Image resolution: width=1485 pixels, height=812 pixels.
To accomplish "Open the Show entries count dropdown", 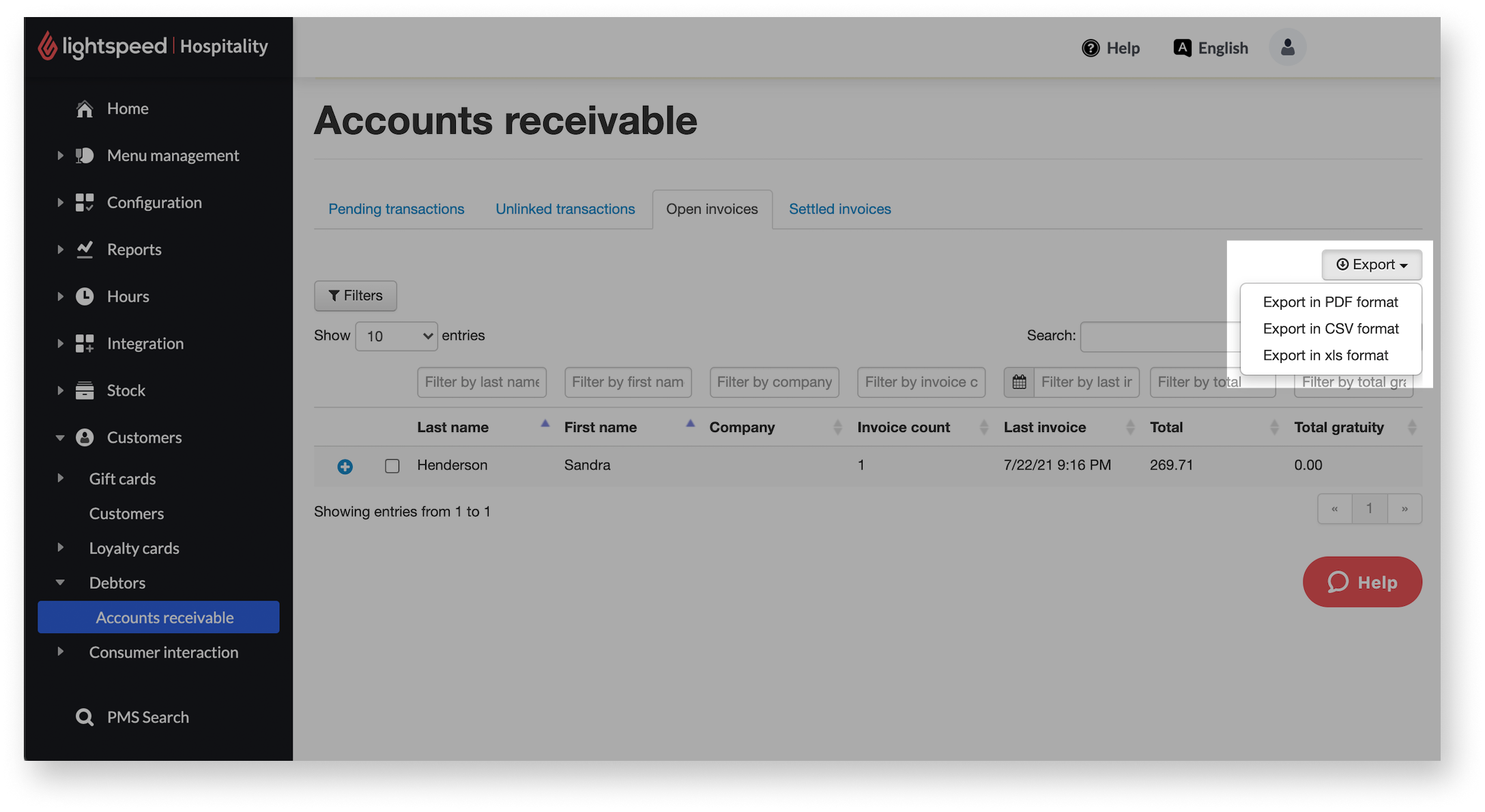I will 396,336.
